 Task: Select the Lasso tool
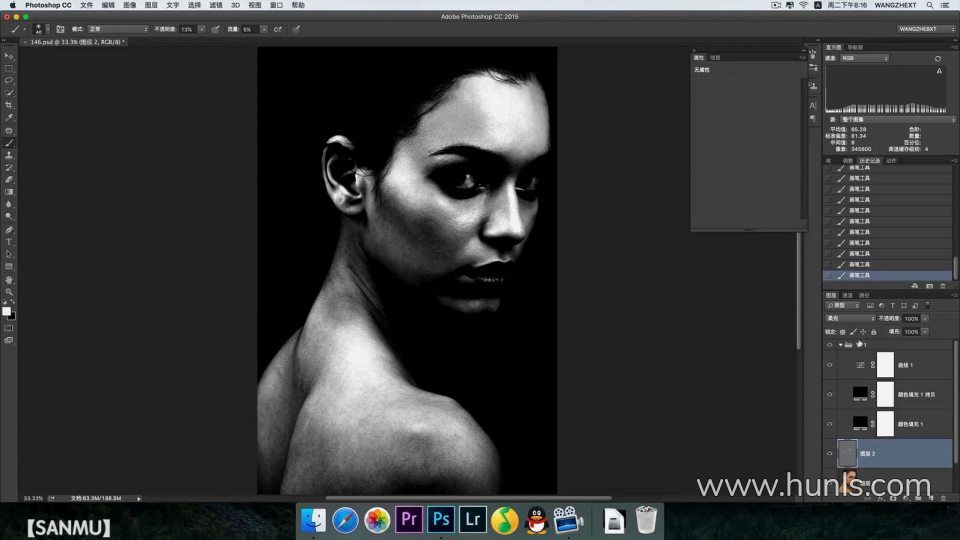(x=9, y=80)
